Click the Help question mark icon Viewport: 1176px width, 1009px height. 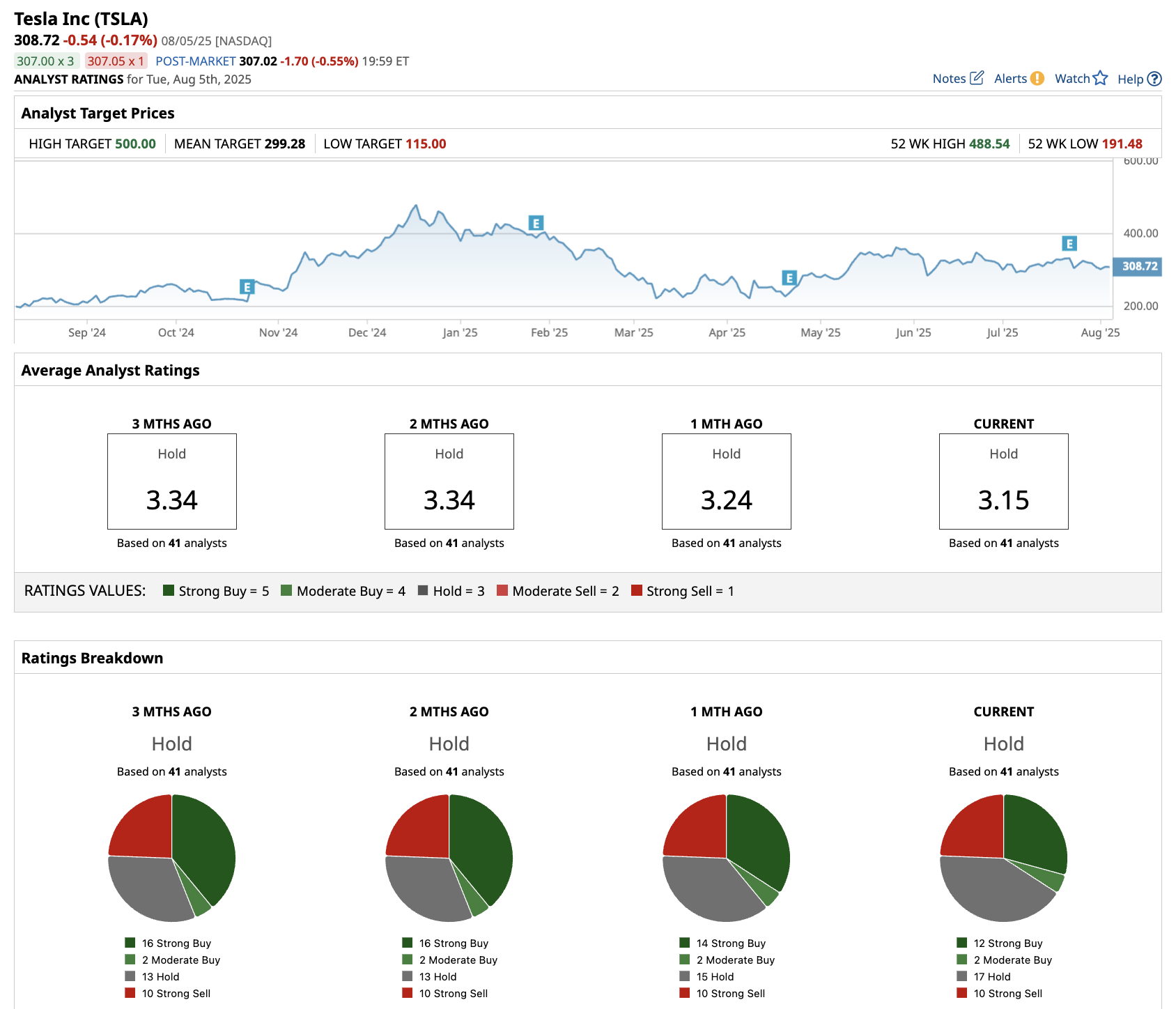(x=1154, y=79)
